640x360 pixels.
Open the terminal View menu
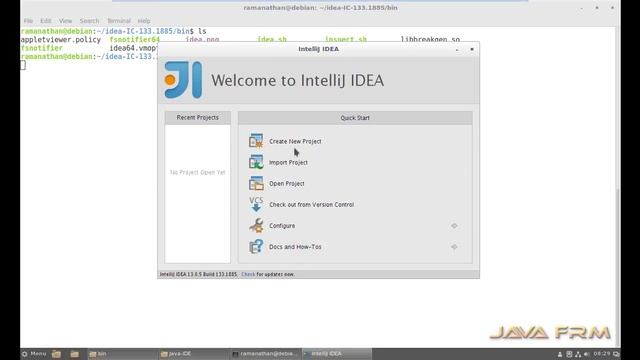pos(65,21)
